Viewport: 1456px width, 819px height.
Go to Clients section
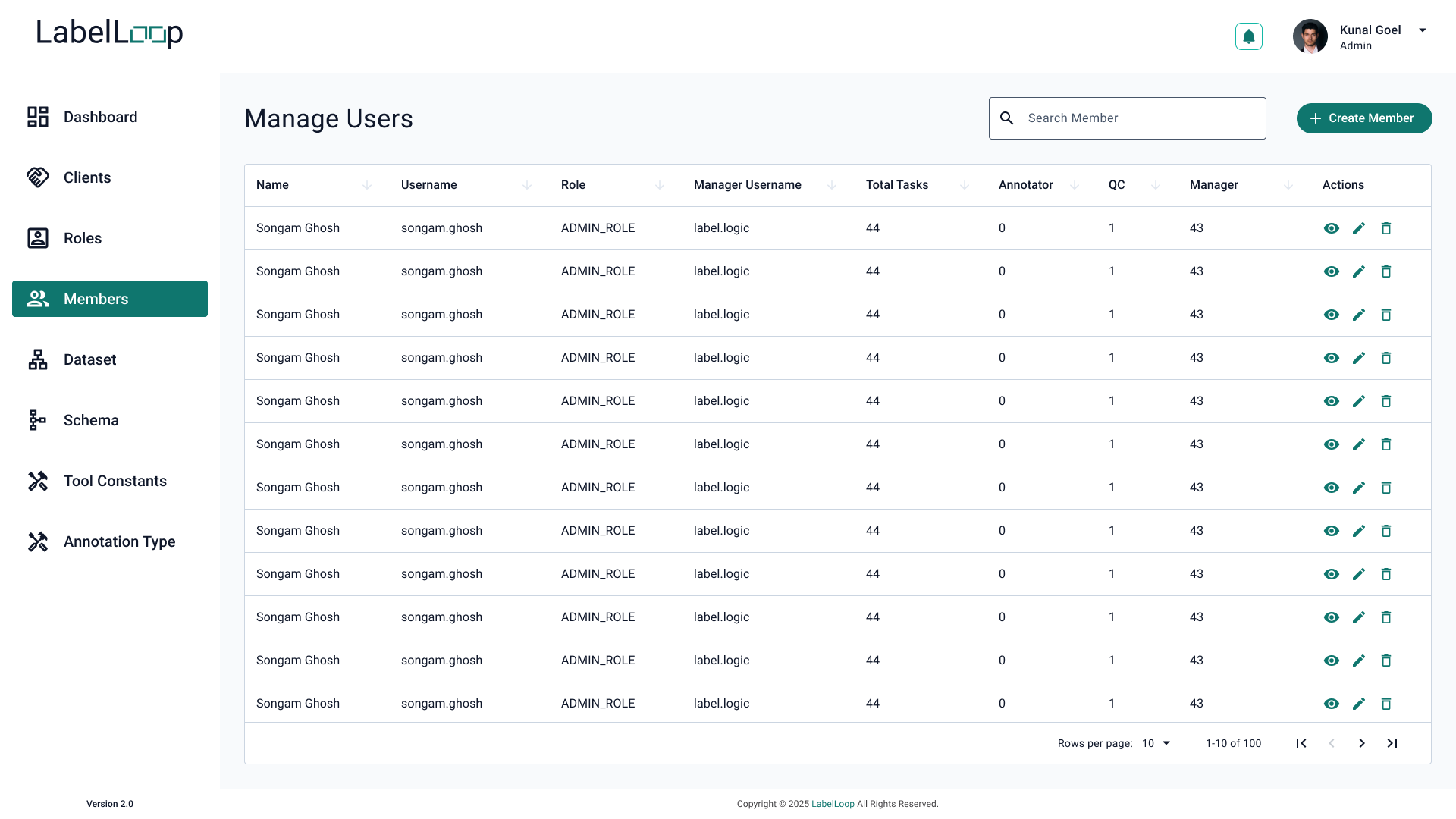pyautogui.click(x=110, y=177)
